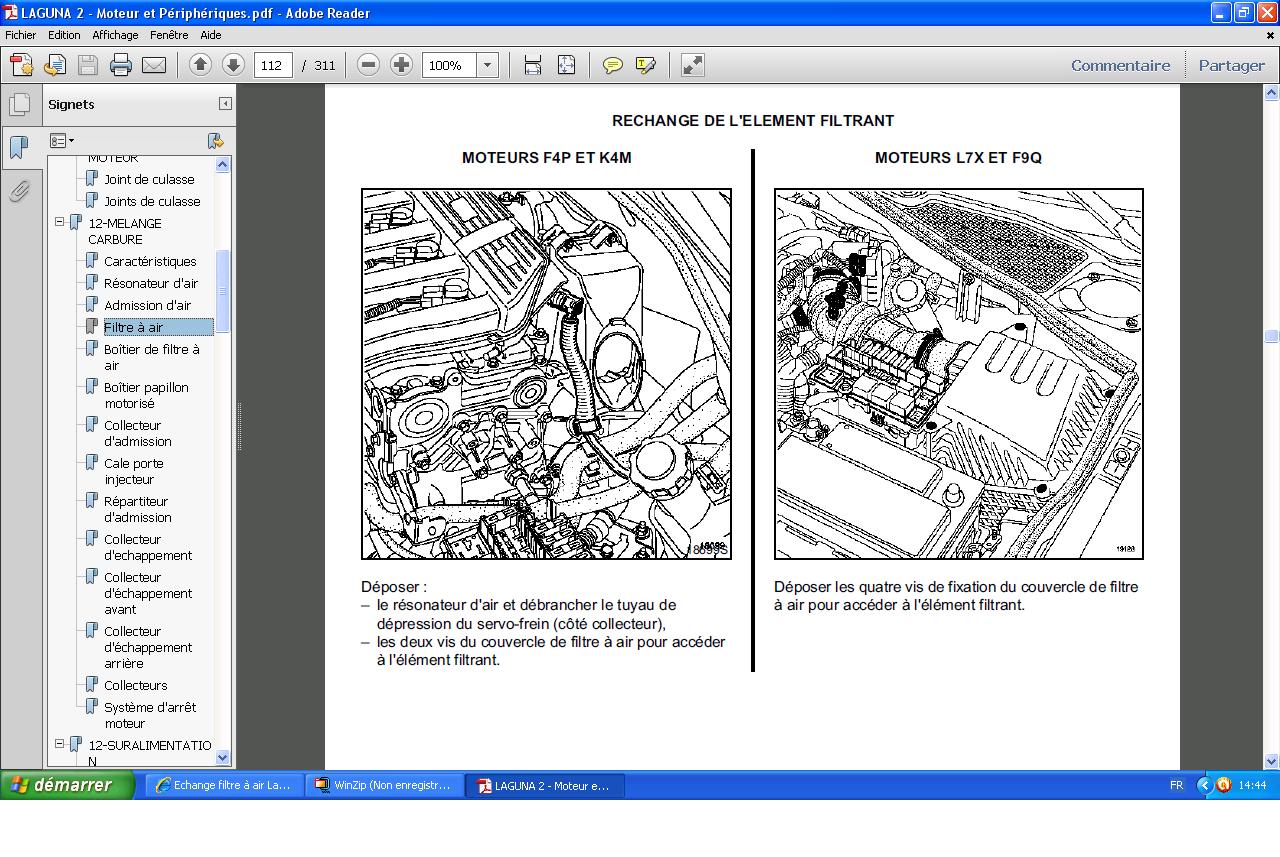Click the fit-width scrolling mode icon

(533, 65)
